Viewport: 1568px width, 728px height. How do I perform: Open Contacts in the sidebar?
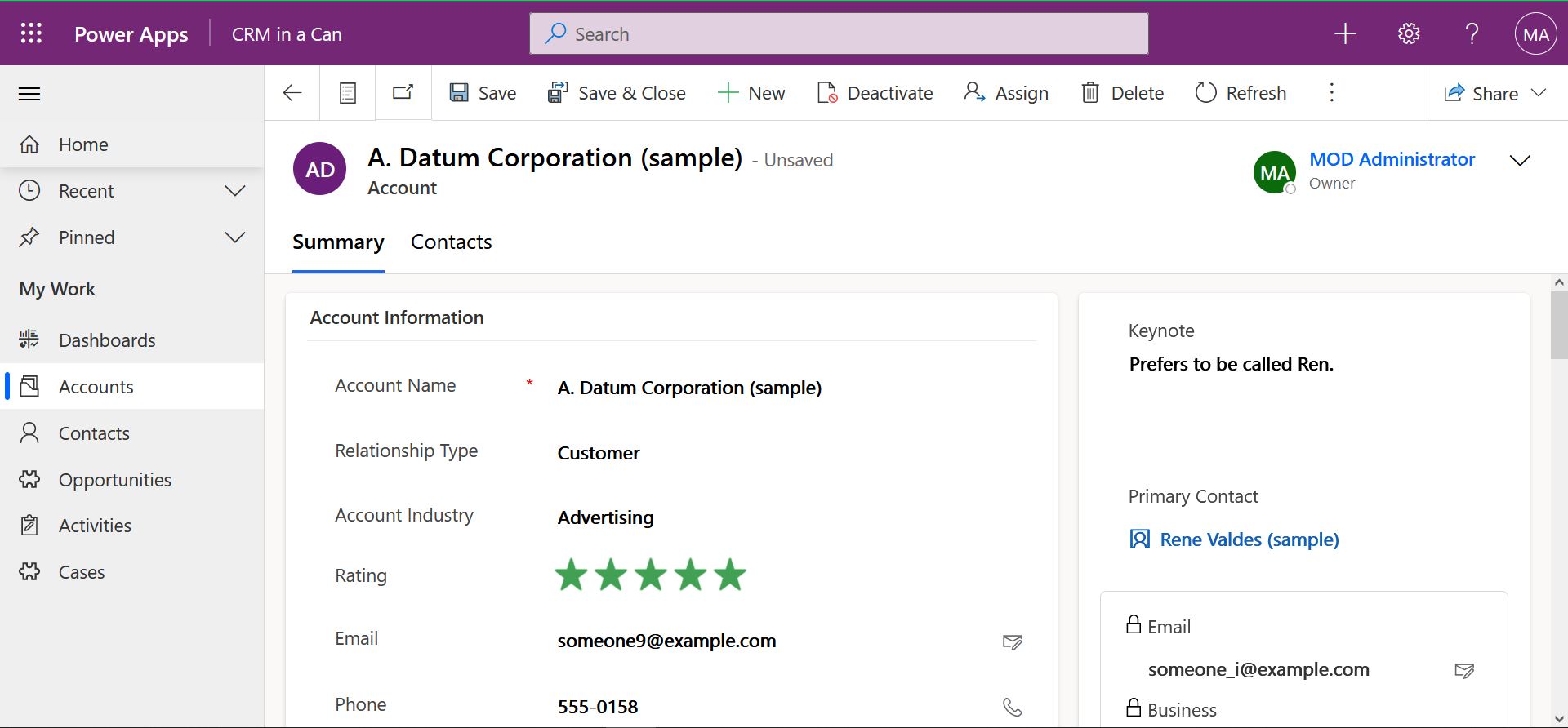tap(132, 433)
